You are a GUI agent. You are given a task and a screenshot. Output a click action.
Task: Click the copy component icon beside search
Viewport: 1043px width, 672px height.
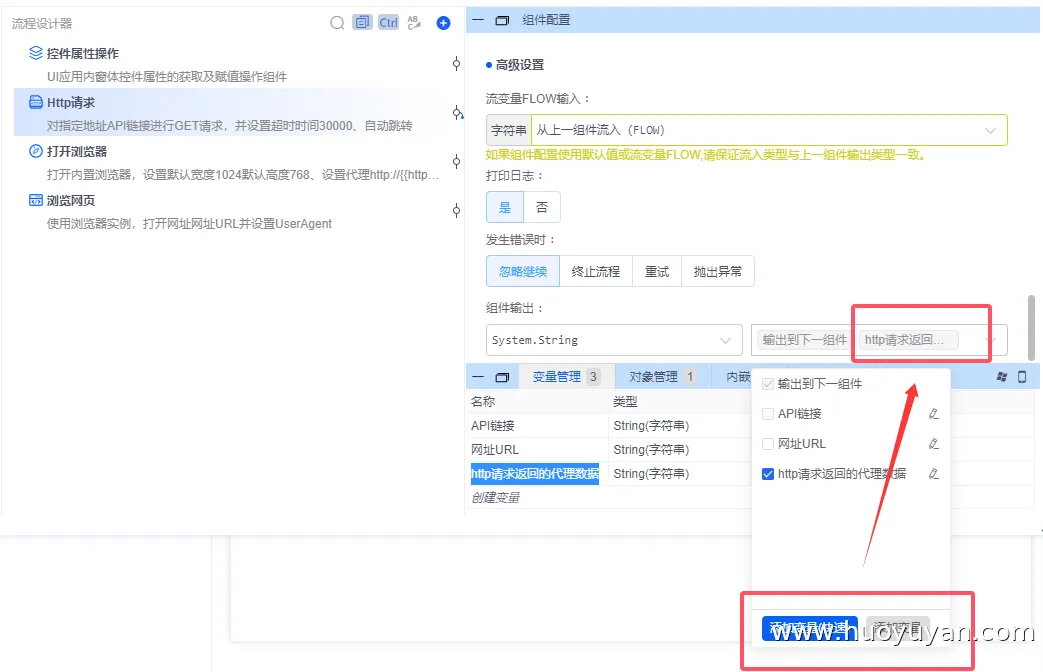(362, 21)
